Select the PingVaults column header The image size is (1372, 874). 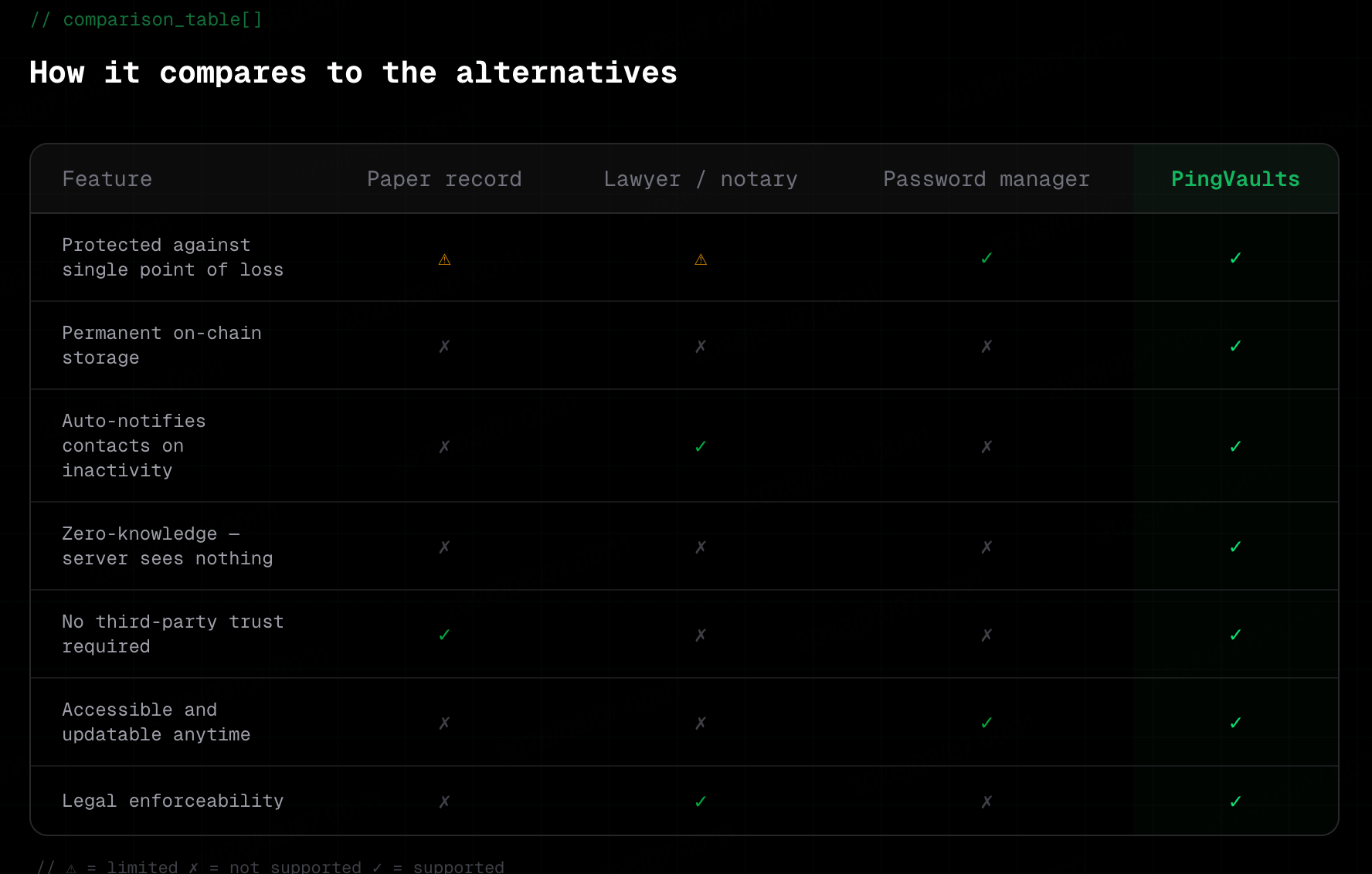[x=1235, y=178]
